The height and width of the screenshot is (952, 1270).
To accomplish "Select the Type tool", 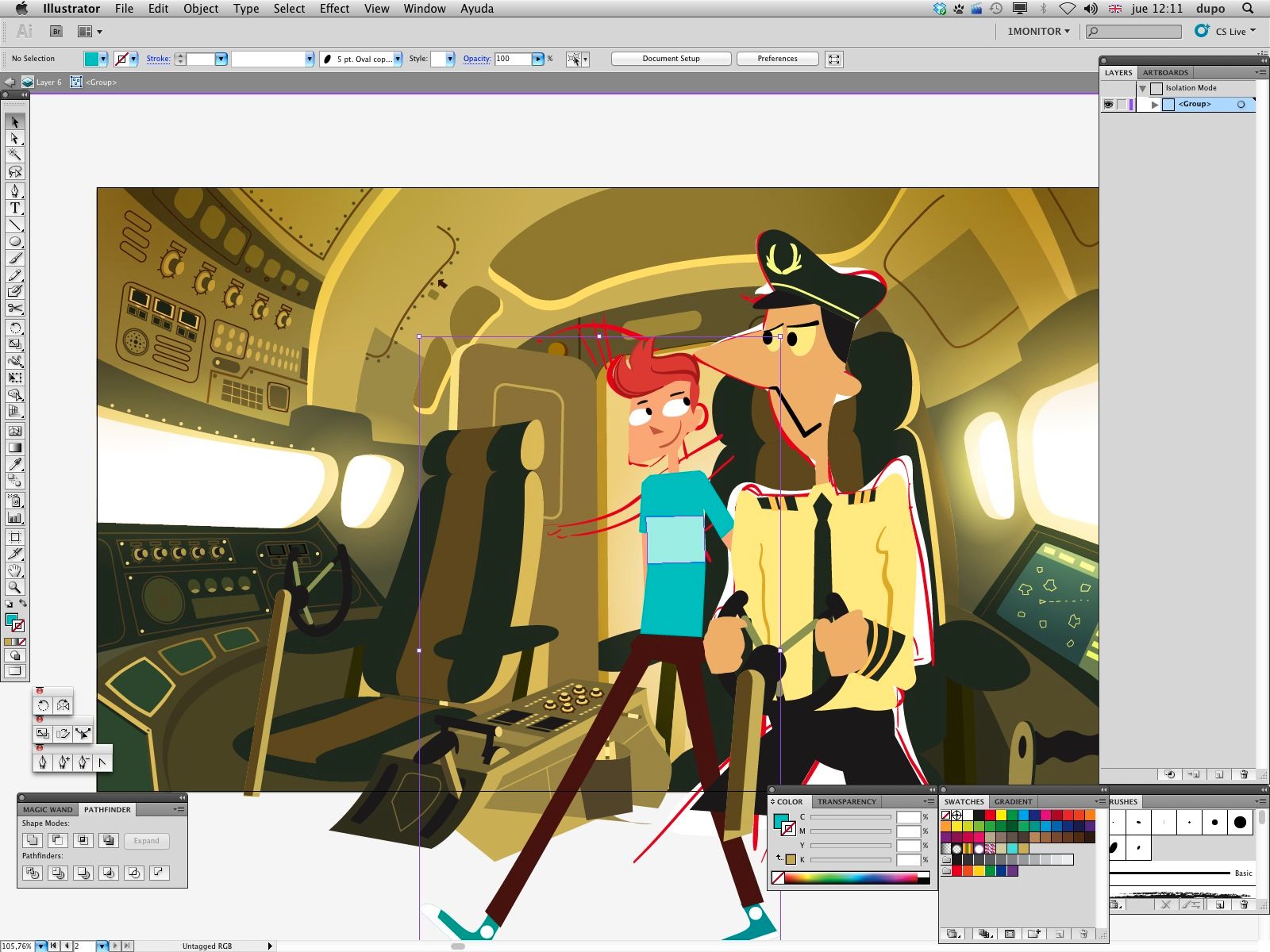I will pos(14,209).
